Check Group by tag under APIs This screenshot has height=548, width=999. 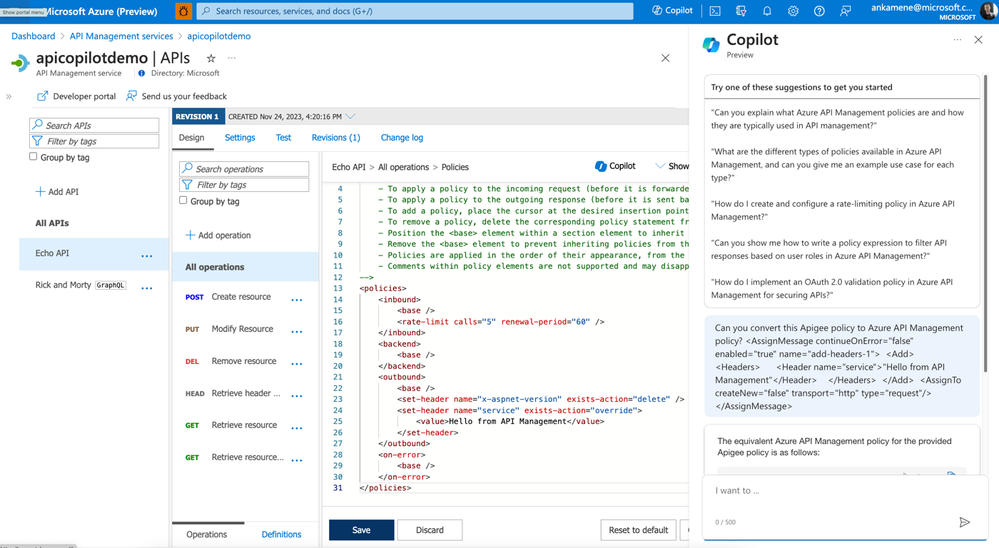coord(33,157)
